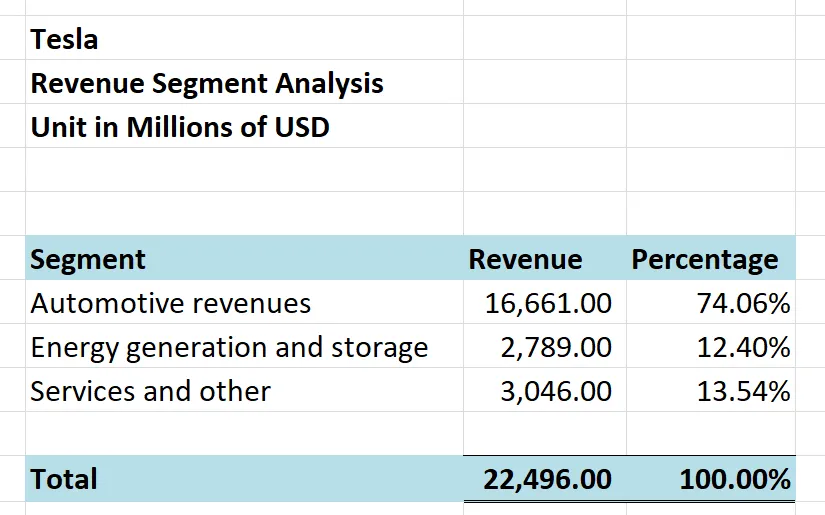Click the 'Energy generation and storage' label
This screenshot has height=515, width=825.
(244, 346)
